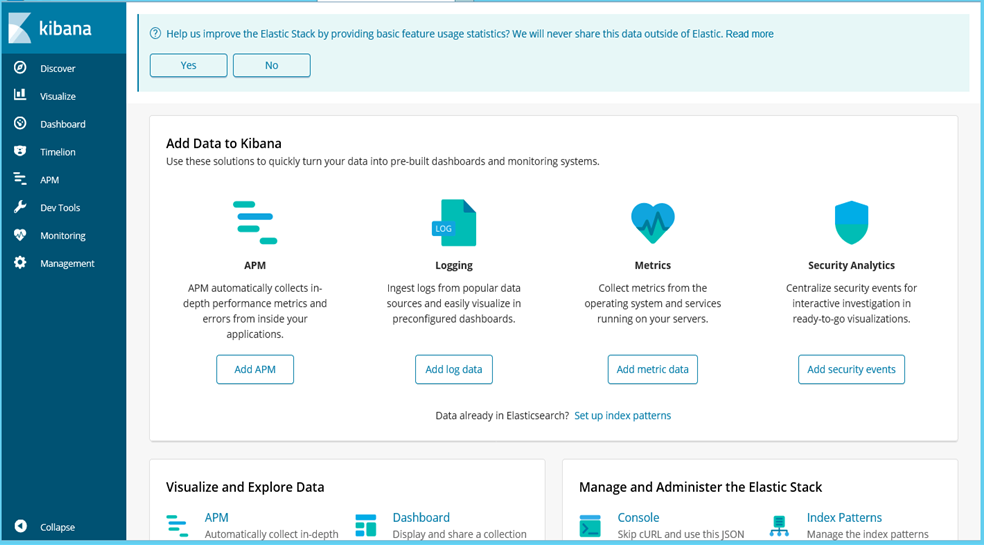
Task: Click the large APM illustration icon
Action: tap(255, 222)
